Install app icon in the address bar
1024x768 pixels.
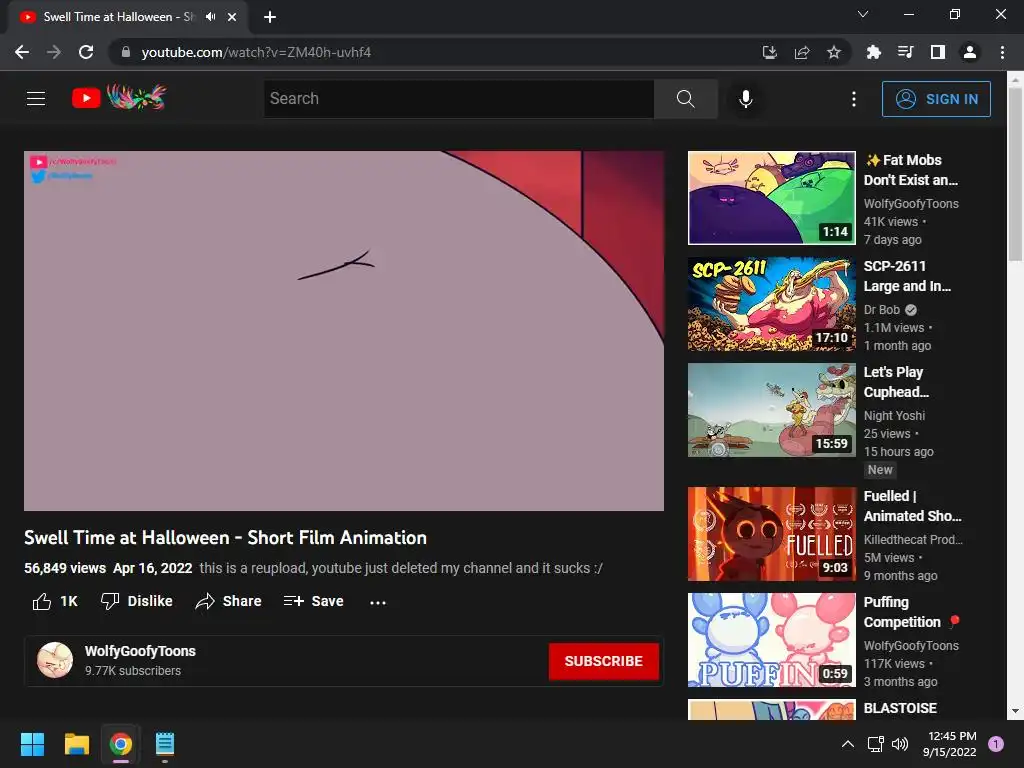(x=770, y=52)
